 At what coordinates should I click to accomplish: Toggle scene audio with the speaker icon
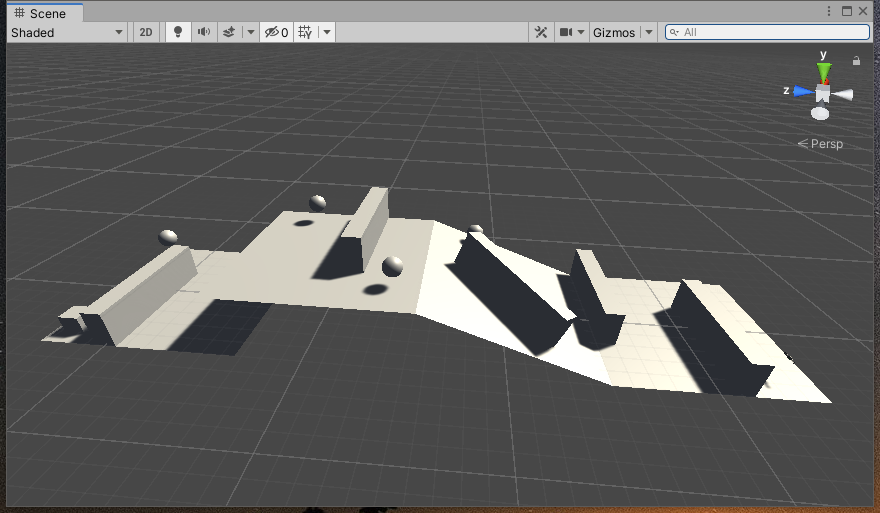point(204,32)
